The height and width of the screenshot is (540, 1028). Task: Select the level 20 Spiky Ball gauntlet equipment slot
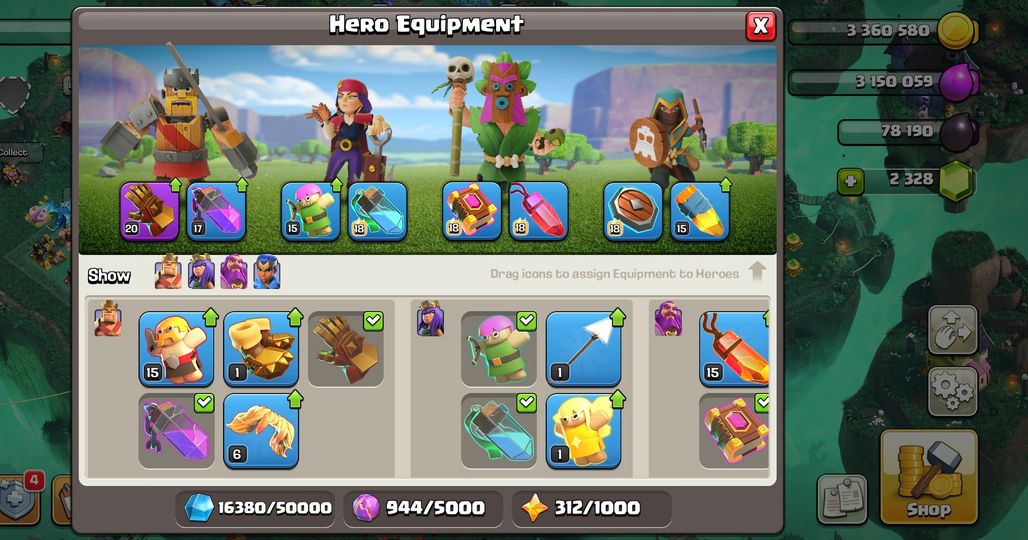pos(149,212)
